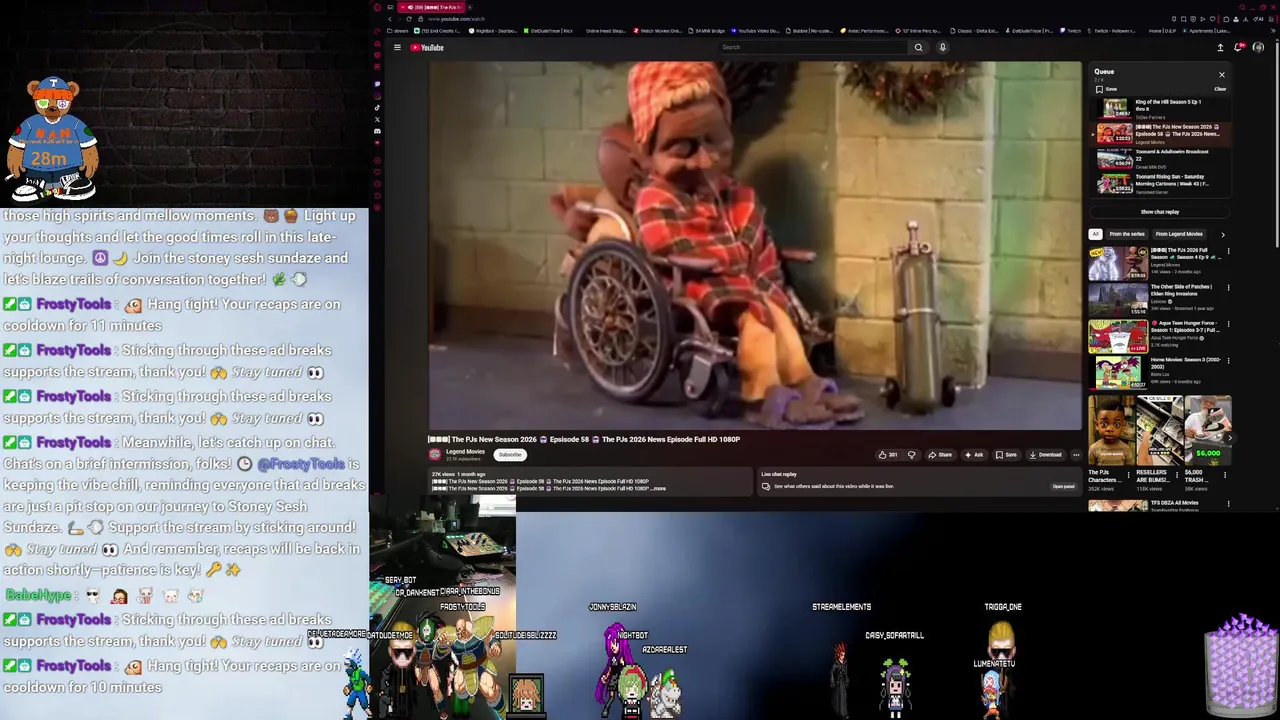Screen dimensions: 1280x720
Task: Open options for Home Movies Season 3
Action: point(1228,361)
